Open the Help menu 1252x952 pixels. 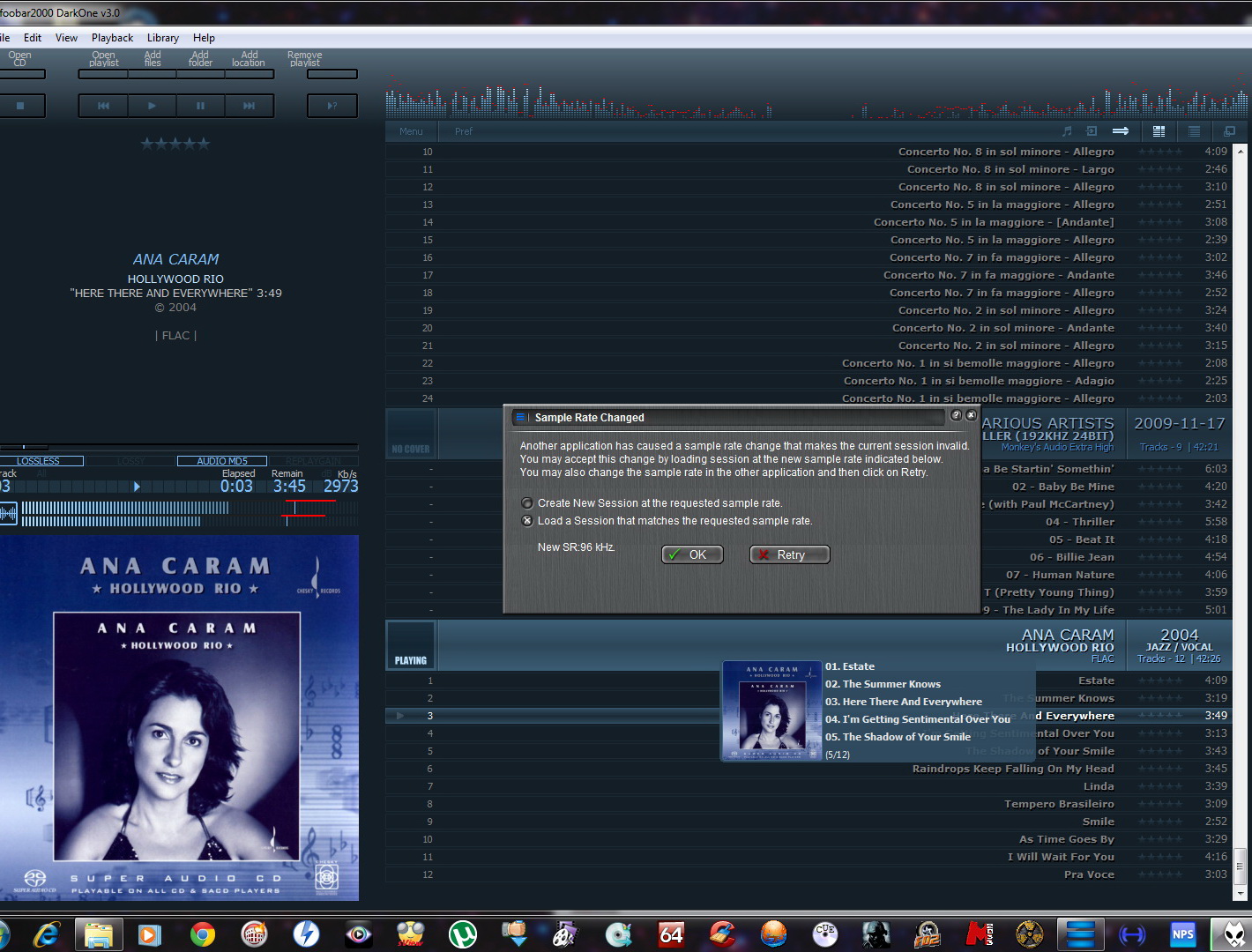pyautogui.click(x=204, y=38)
